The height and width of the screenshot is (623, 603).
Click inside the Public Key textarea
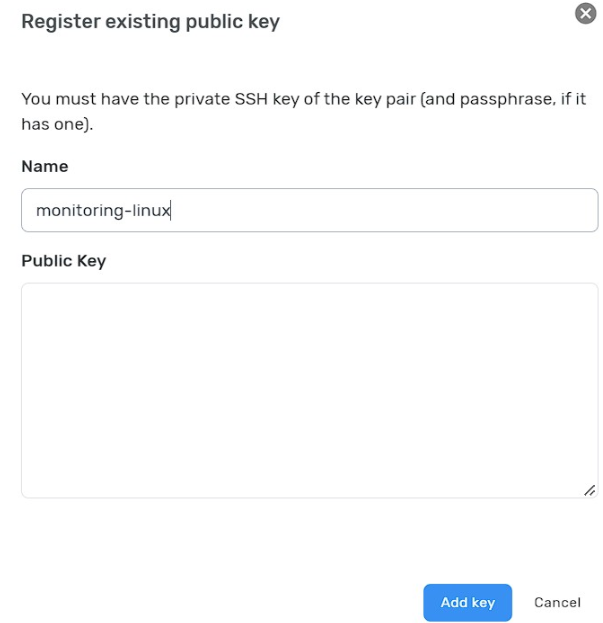pos(309,390)
